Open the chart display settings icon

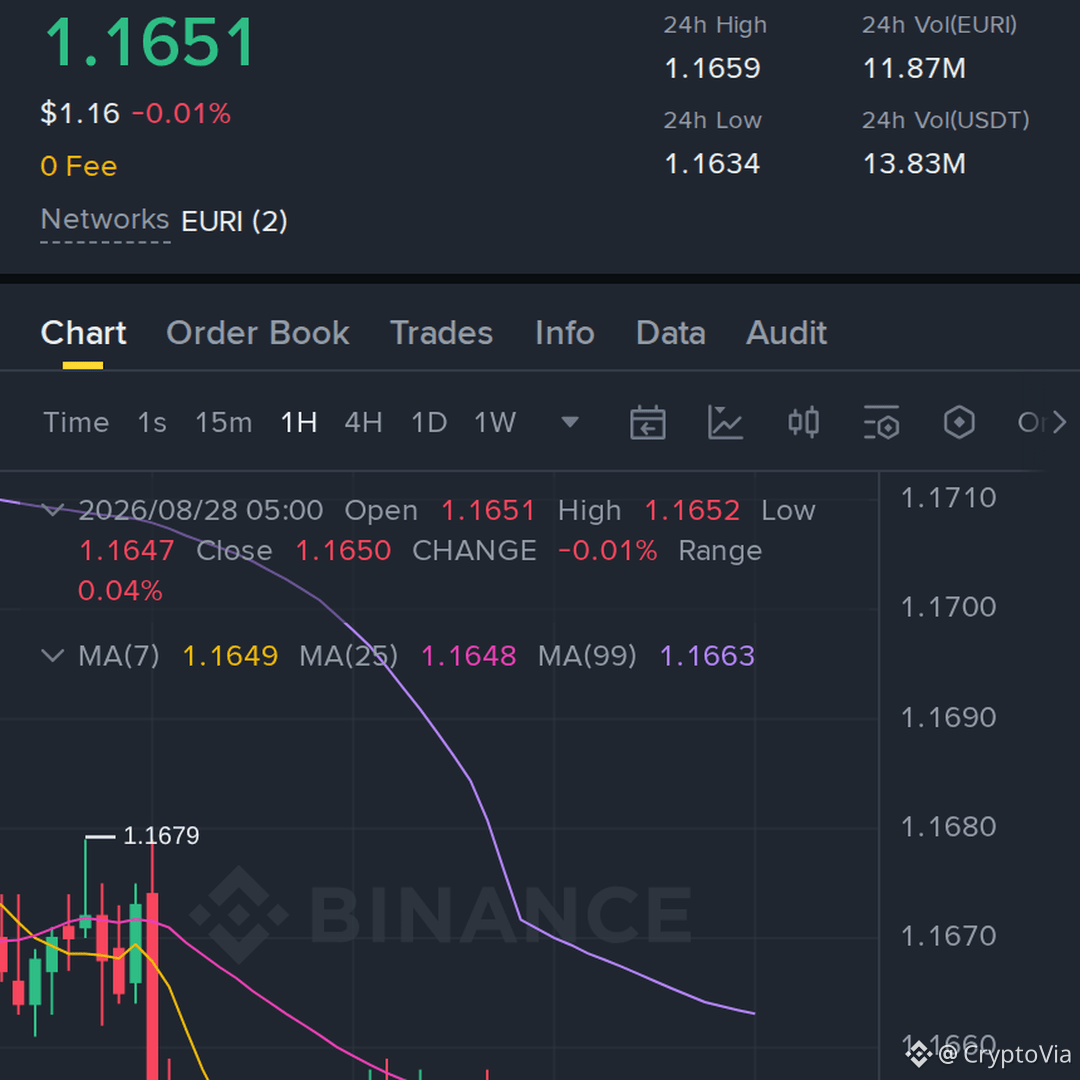881,422
